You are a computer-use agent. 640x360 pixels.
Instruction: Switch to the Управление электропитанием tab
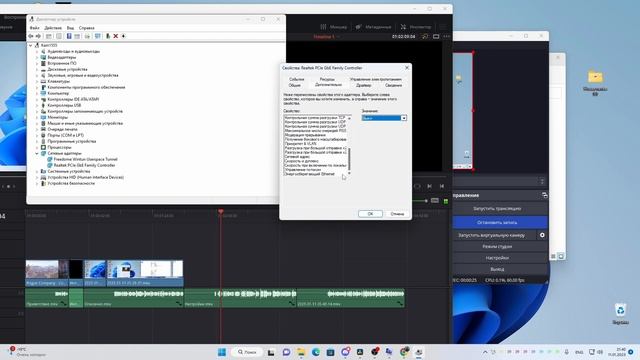point(376,79)
